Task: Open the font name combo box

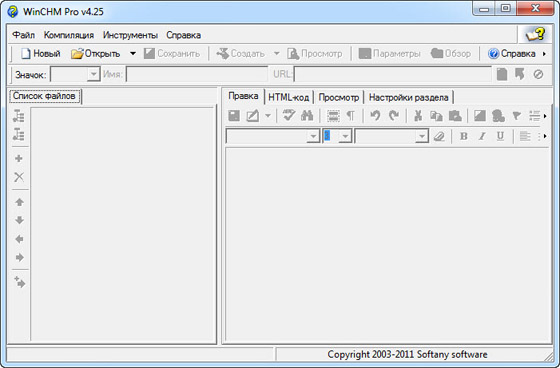Action: tap(392, 136)
